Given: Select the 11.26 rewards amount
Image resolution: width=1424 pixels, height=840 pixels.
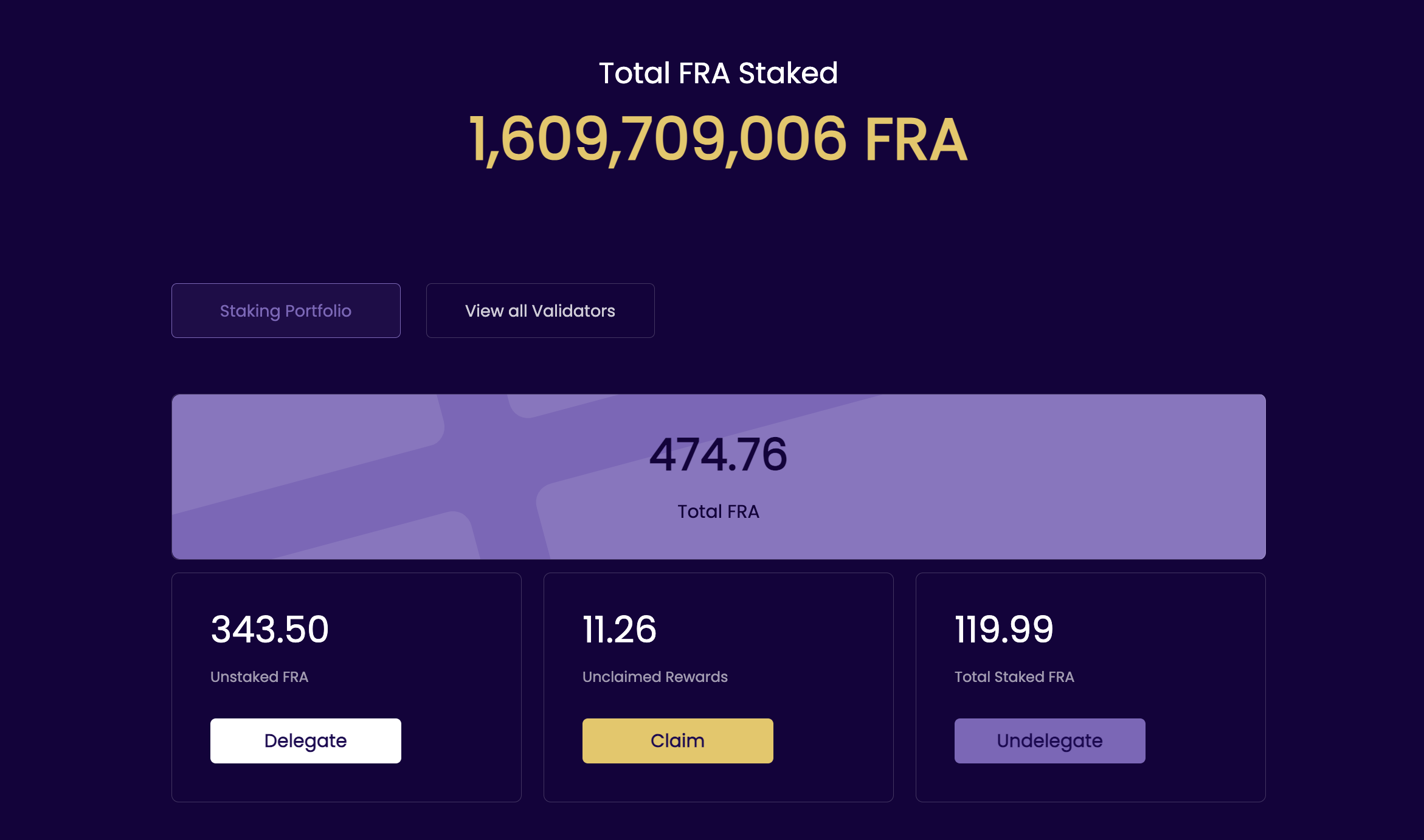Looking at the screenshot, I should click(x=619, y=629).
